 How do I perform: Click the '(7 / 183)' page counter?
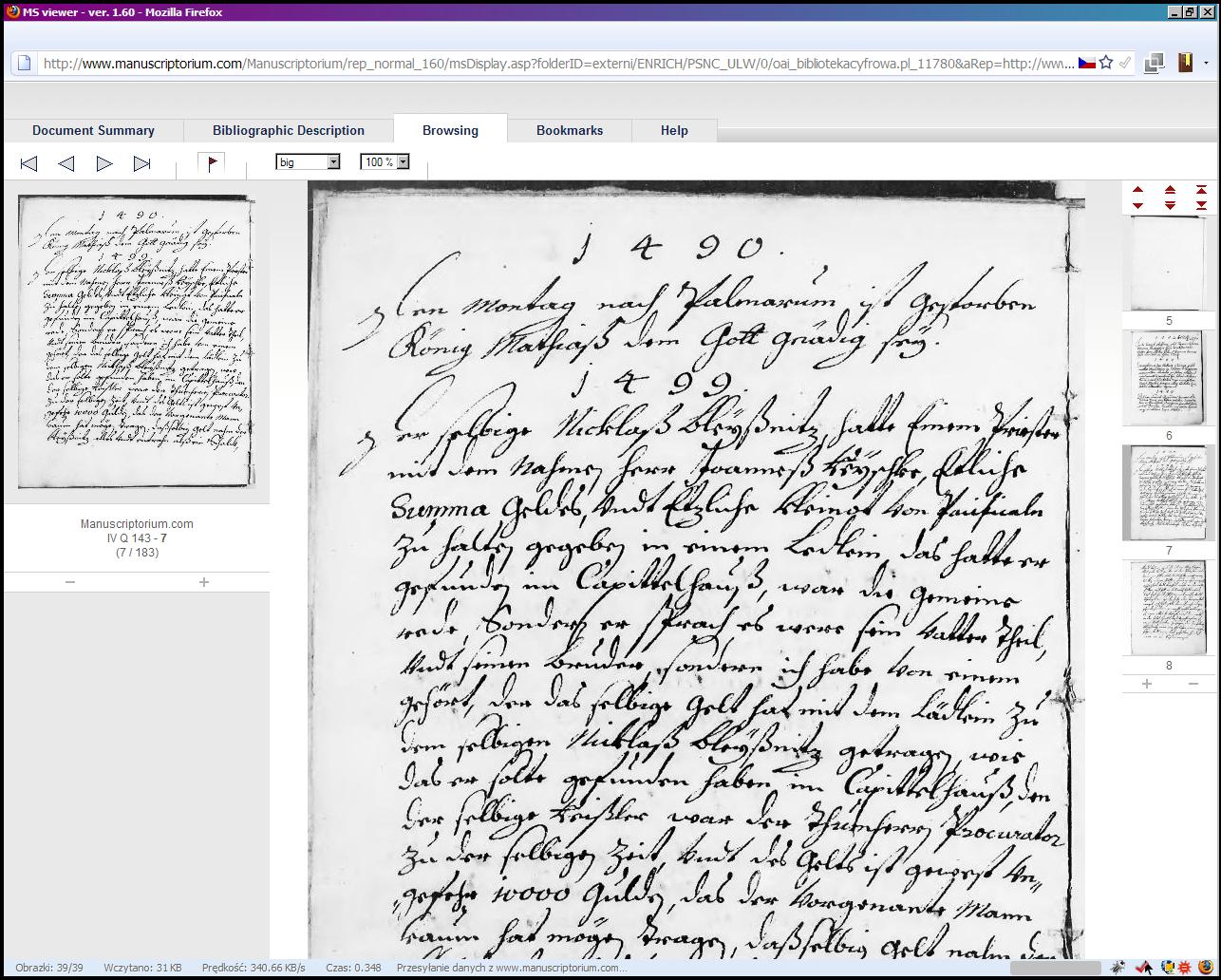click(137, 553)
